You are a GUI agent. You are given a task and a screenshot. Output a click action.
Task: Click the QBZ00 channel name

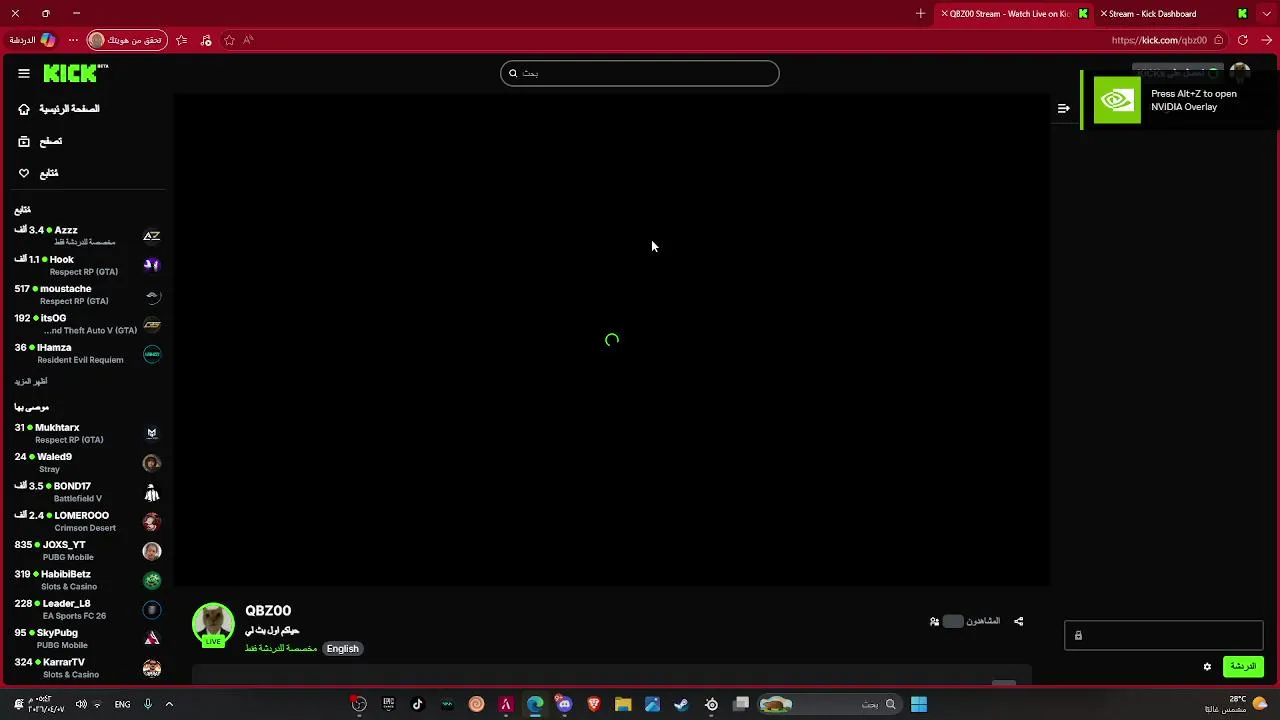(x=268, y=611)
